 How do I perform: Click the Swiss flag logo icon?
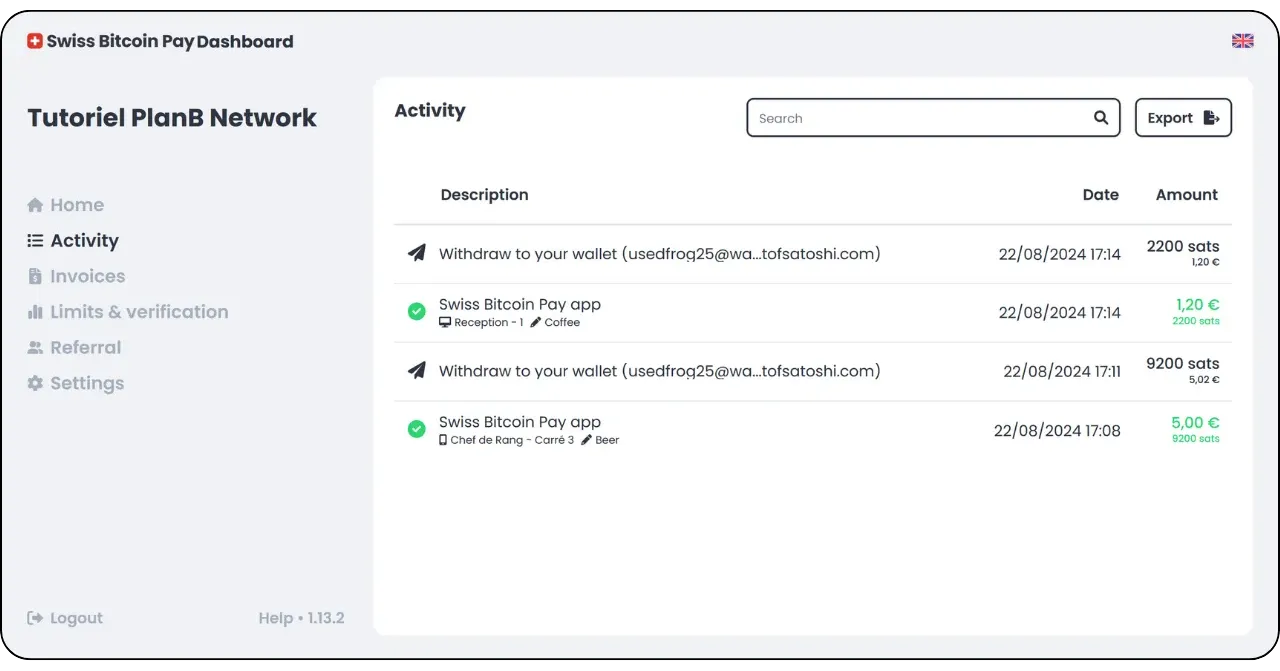click(35, 41)
